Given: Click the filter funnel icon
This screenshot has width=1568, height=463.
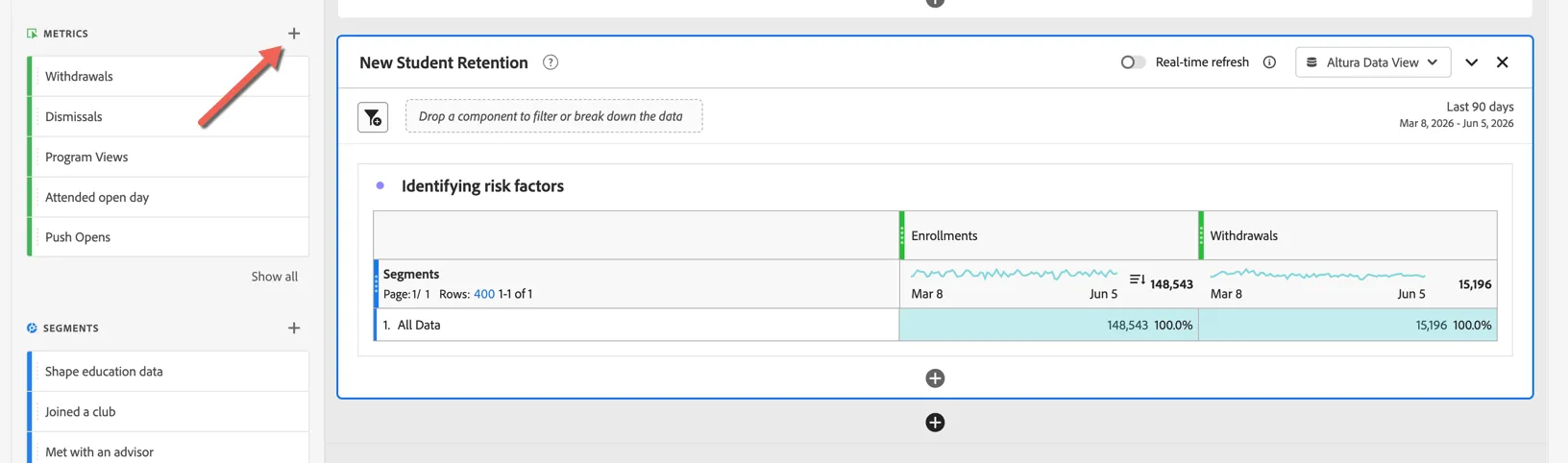Looking at the screenshot, I should [x=373, y=117].
